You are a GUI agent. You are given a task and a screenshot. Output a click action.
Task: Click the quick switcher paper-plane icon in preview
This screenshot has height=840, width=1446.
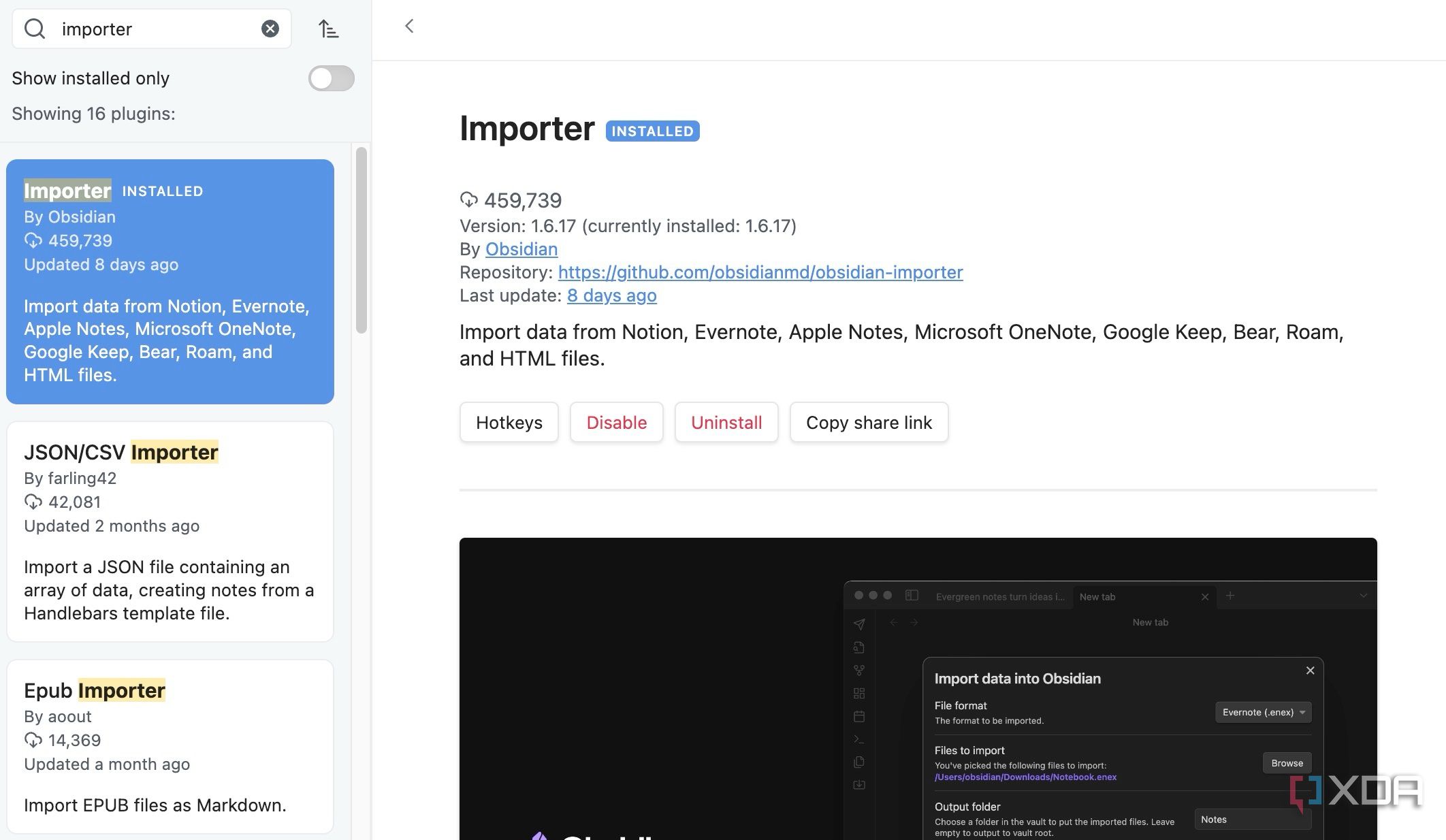tap(859, 624)
